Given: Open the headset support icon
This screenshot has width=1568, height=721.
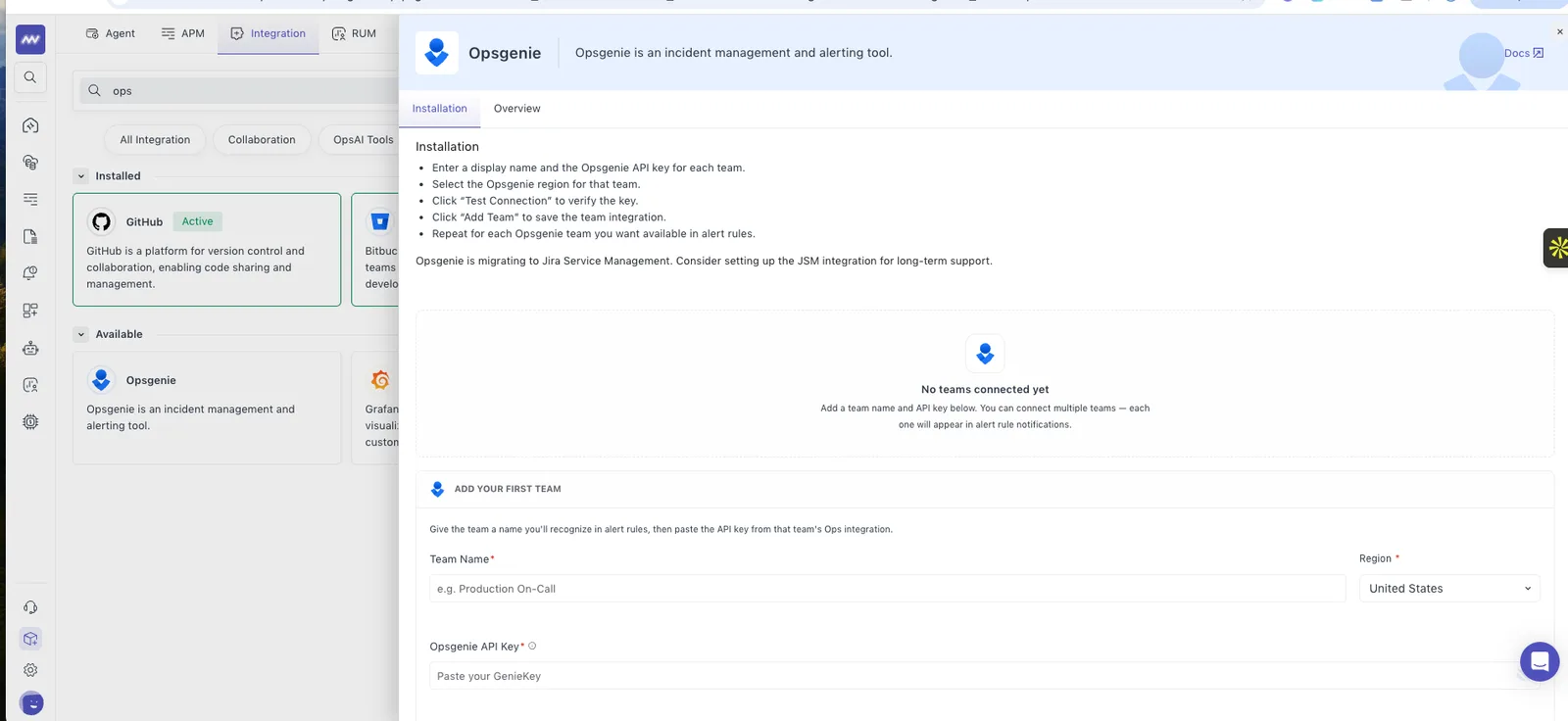Looking at the screenshot, I should pos(30,607).
